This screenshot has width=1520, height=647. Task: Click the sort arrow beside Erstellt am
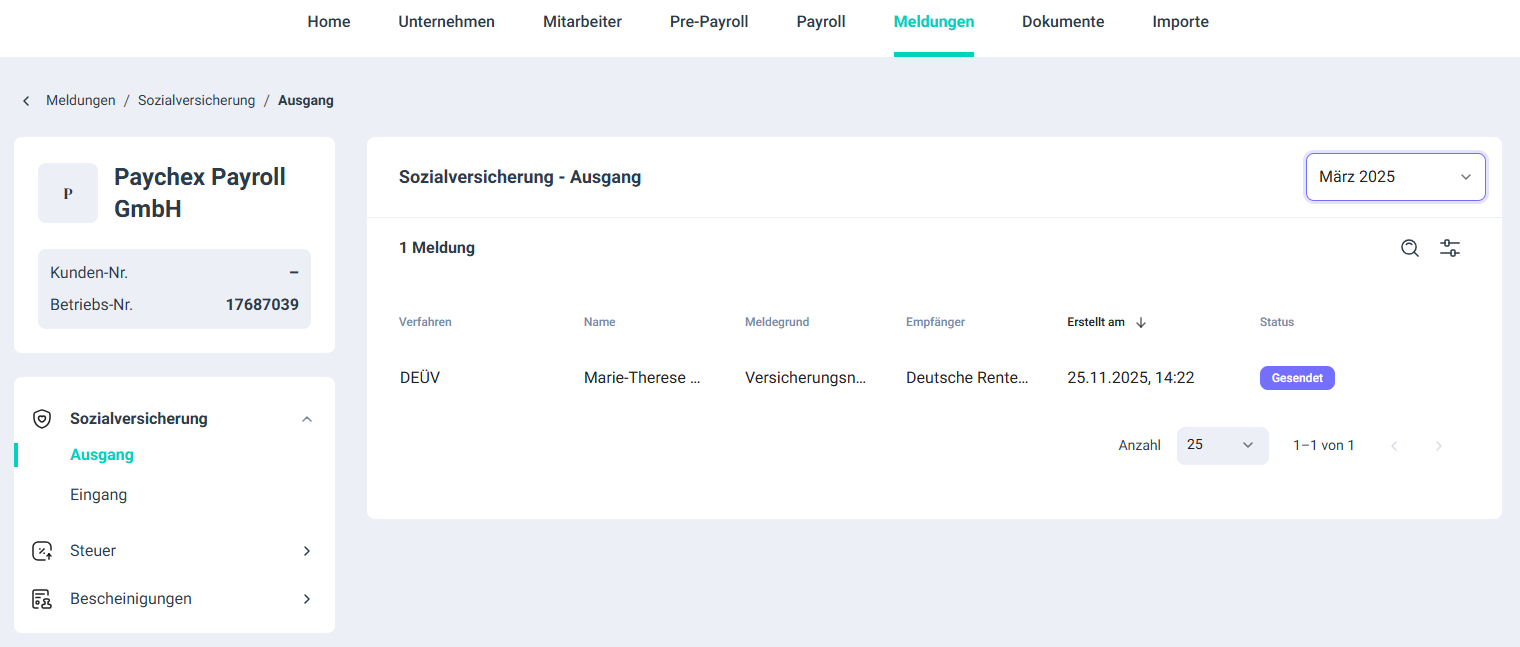(x=1141, y=322)
